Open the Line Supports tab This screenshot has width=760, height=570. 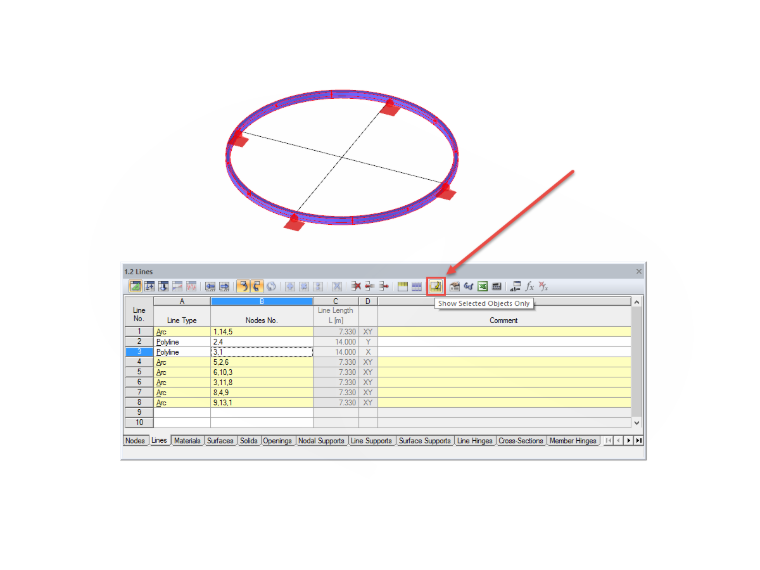click(371, 441)
